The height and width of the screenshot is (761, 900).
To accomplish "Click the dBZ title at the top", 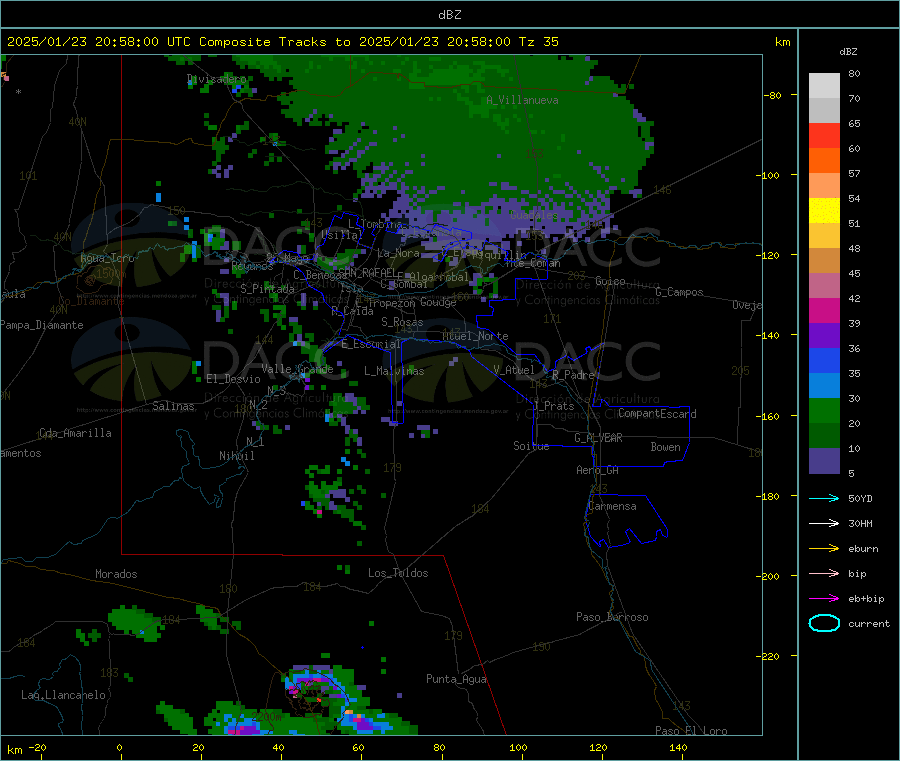I will pyautogui.click(x=449, y=15).
